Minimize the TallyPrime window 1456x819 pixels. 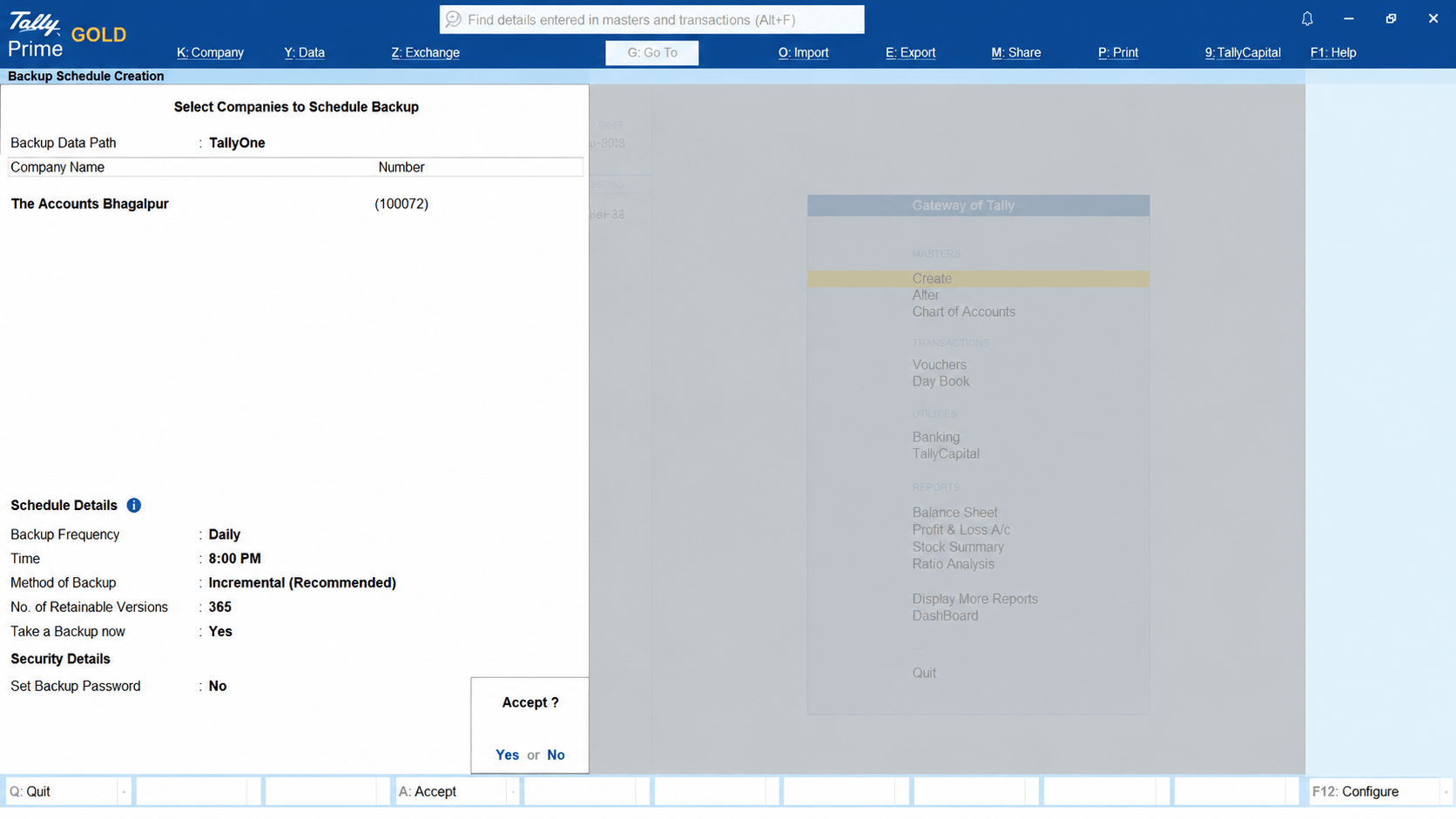click(x=1349, y=18)
